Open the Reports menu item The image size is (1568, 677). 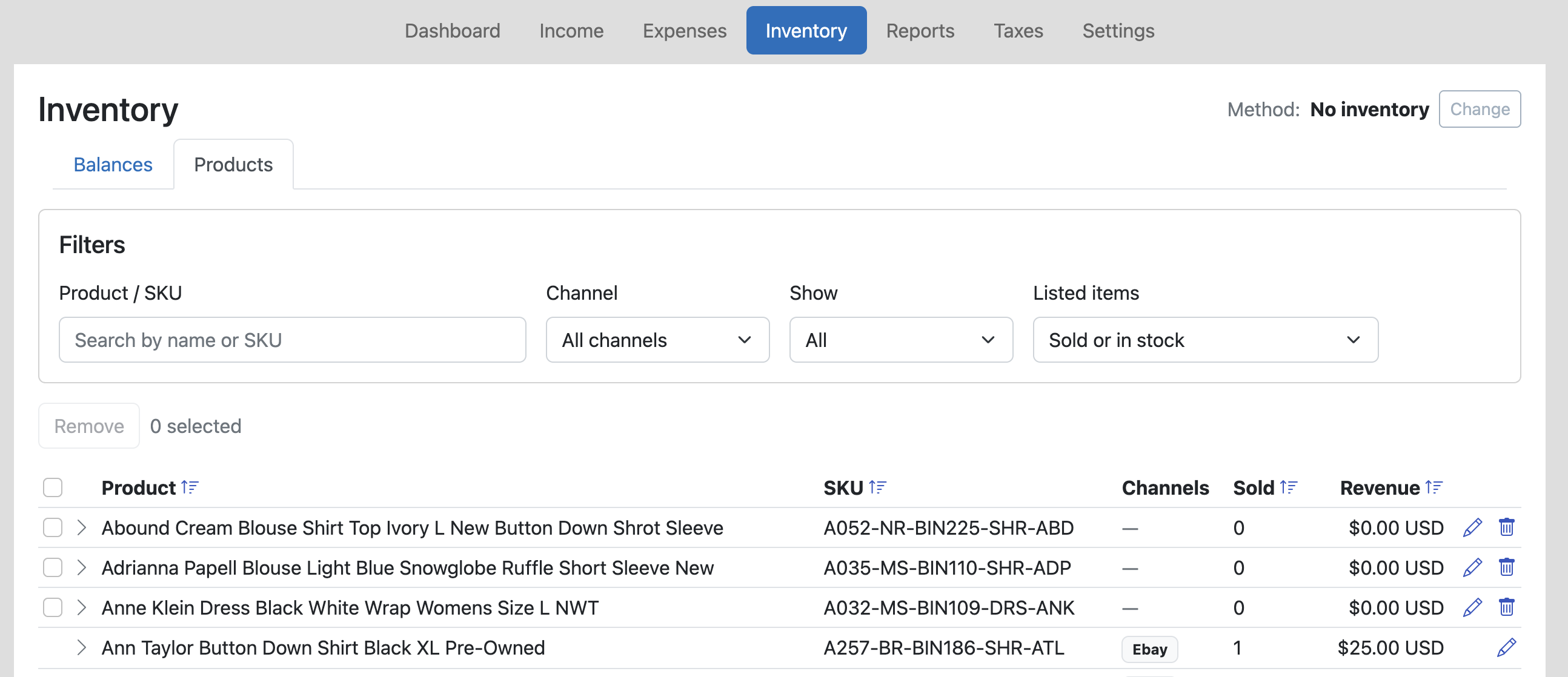pyautogui.click(x=920, y=30)
